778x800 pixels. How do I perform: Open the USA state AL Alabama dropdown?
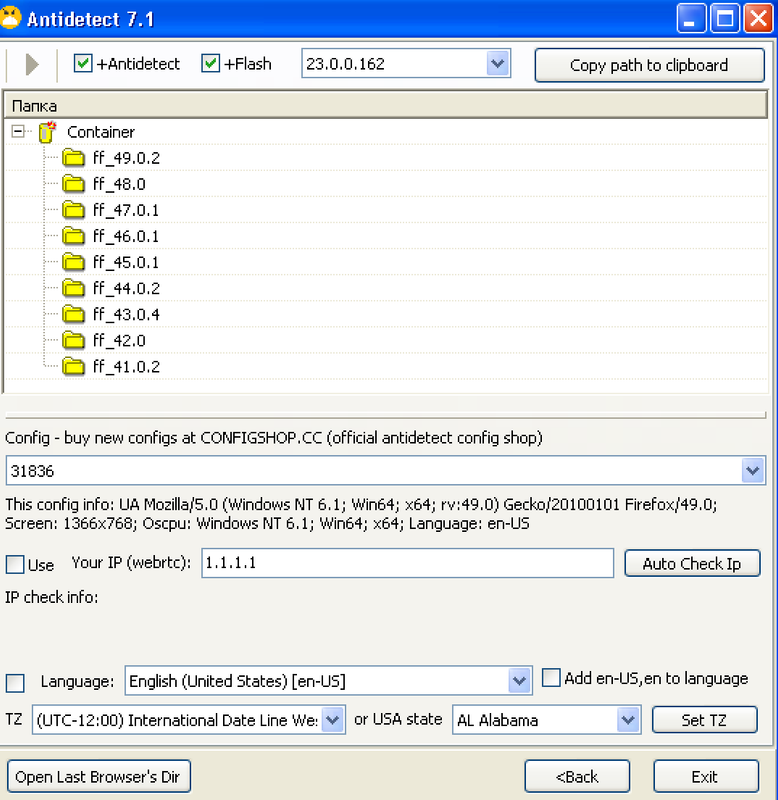(628, 720)
